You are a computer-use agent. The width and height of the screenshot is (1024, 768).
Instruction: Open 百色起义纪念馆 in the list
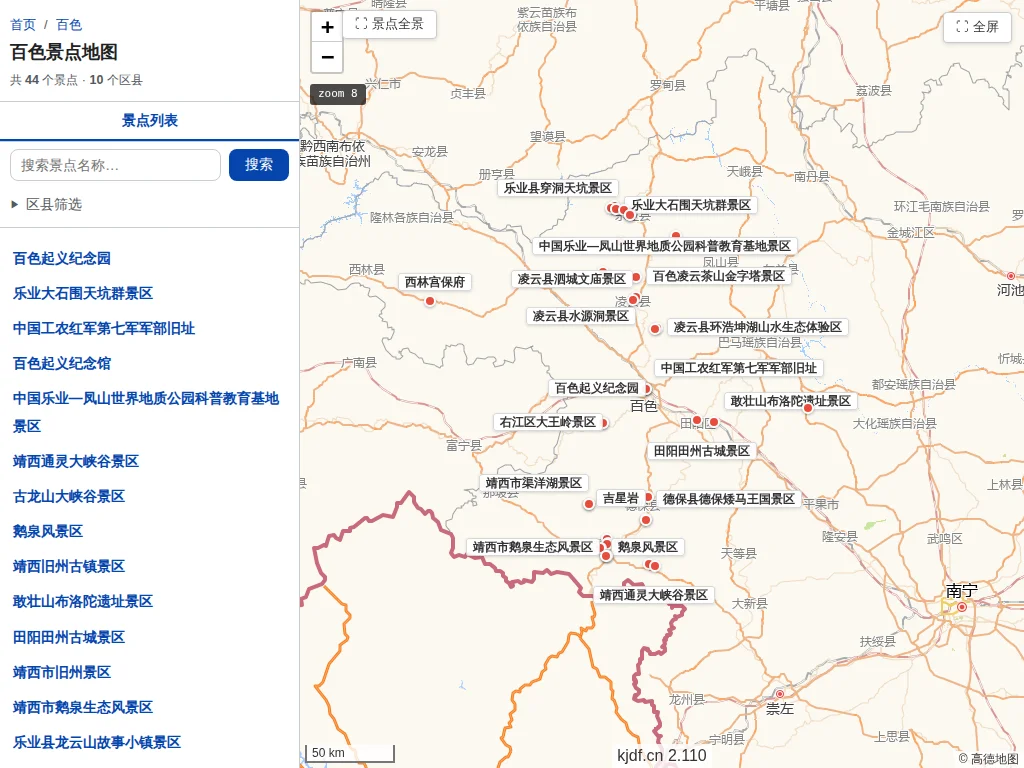62,363
